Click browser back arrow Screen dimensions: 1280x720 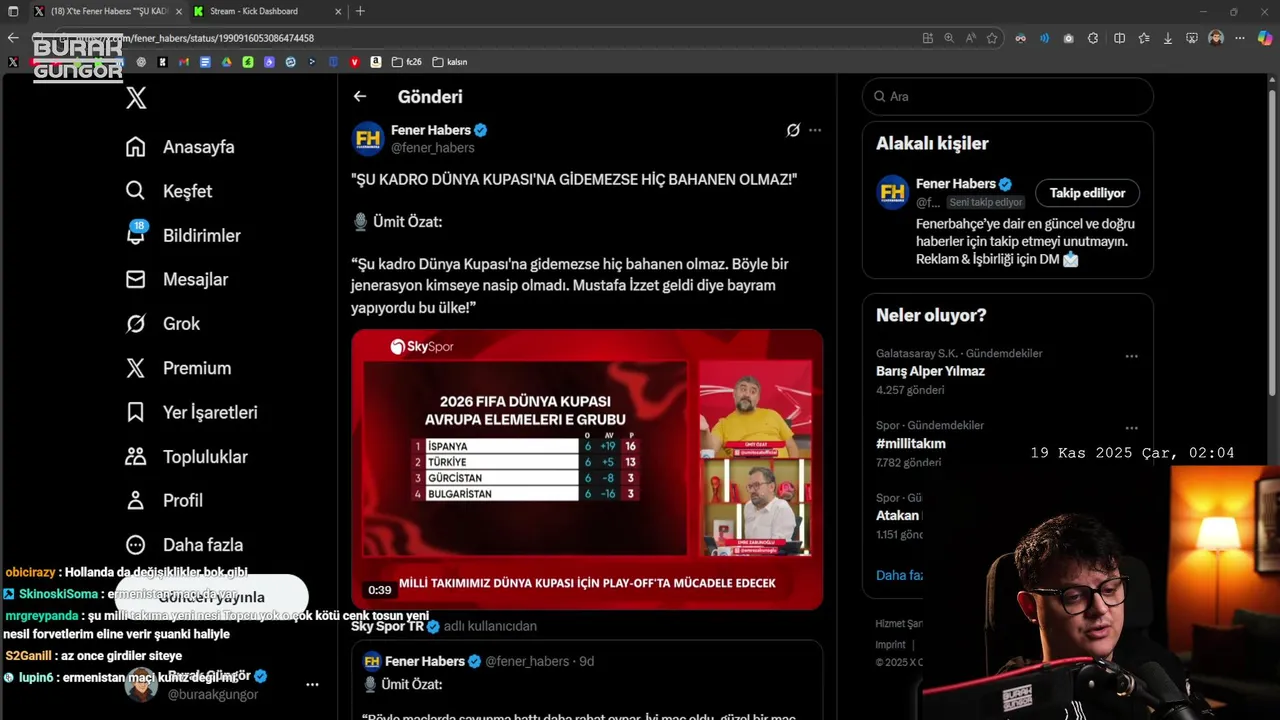pos(13,38)
